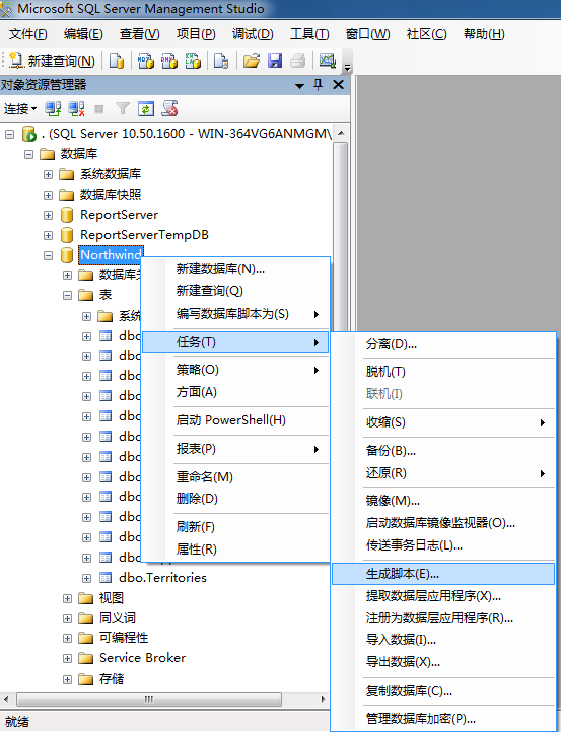The image size is (561, 732).
Task: Click the script stop icon with red X
Action: pos(169,108)
